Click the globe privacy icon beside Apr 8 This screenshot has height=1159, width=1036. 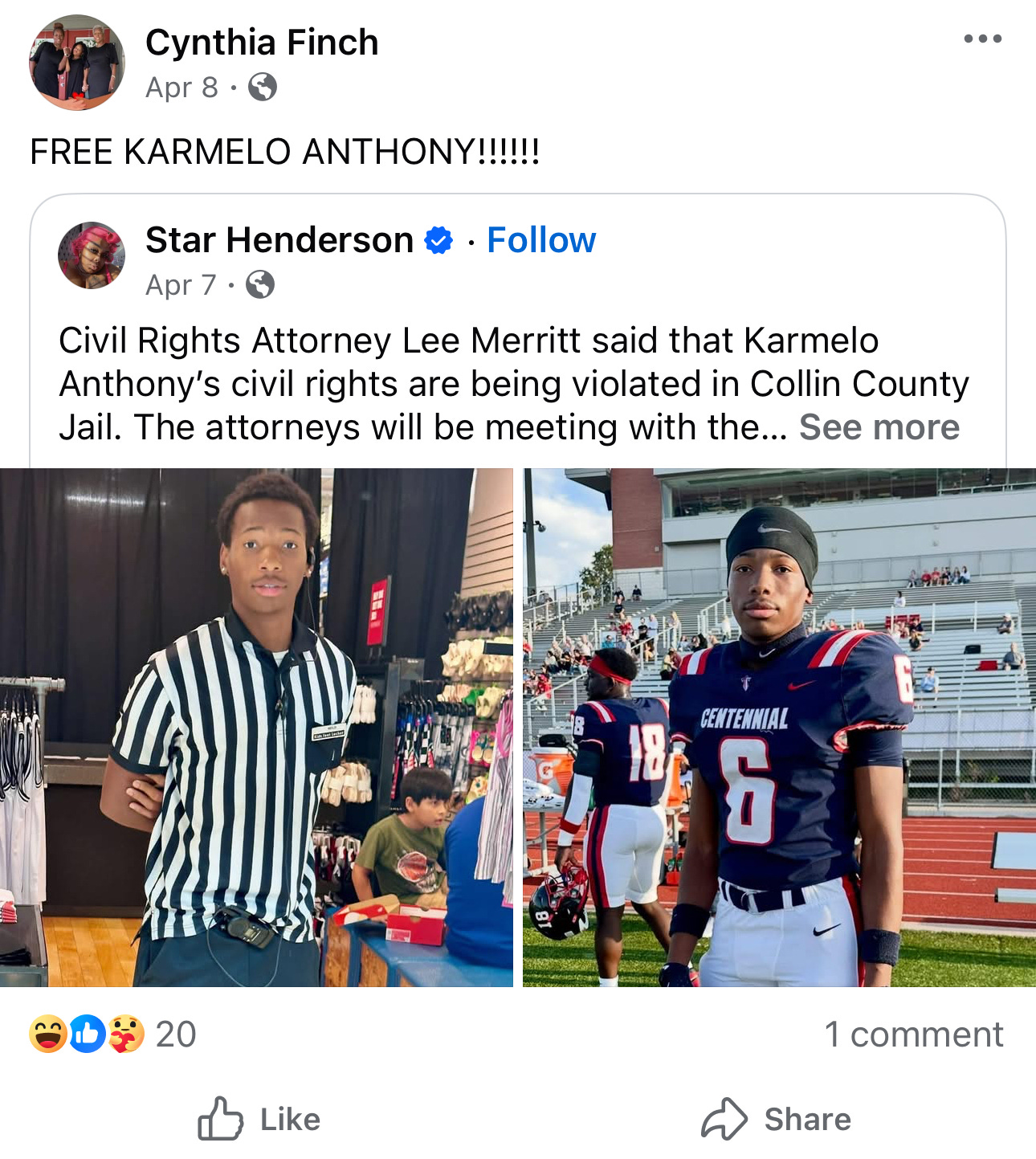pyautogui.click(x=263, y=87)
